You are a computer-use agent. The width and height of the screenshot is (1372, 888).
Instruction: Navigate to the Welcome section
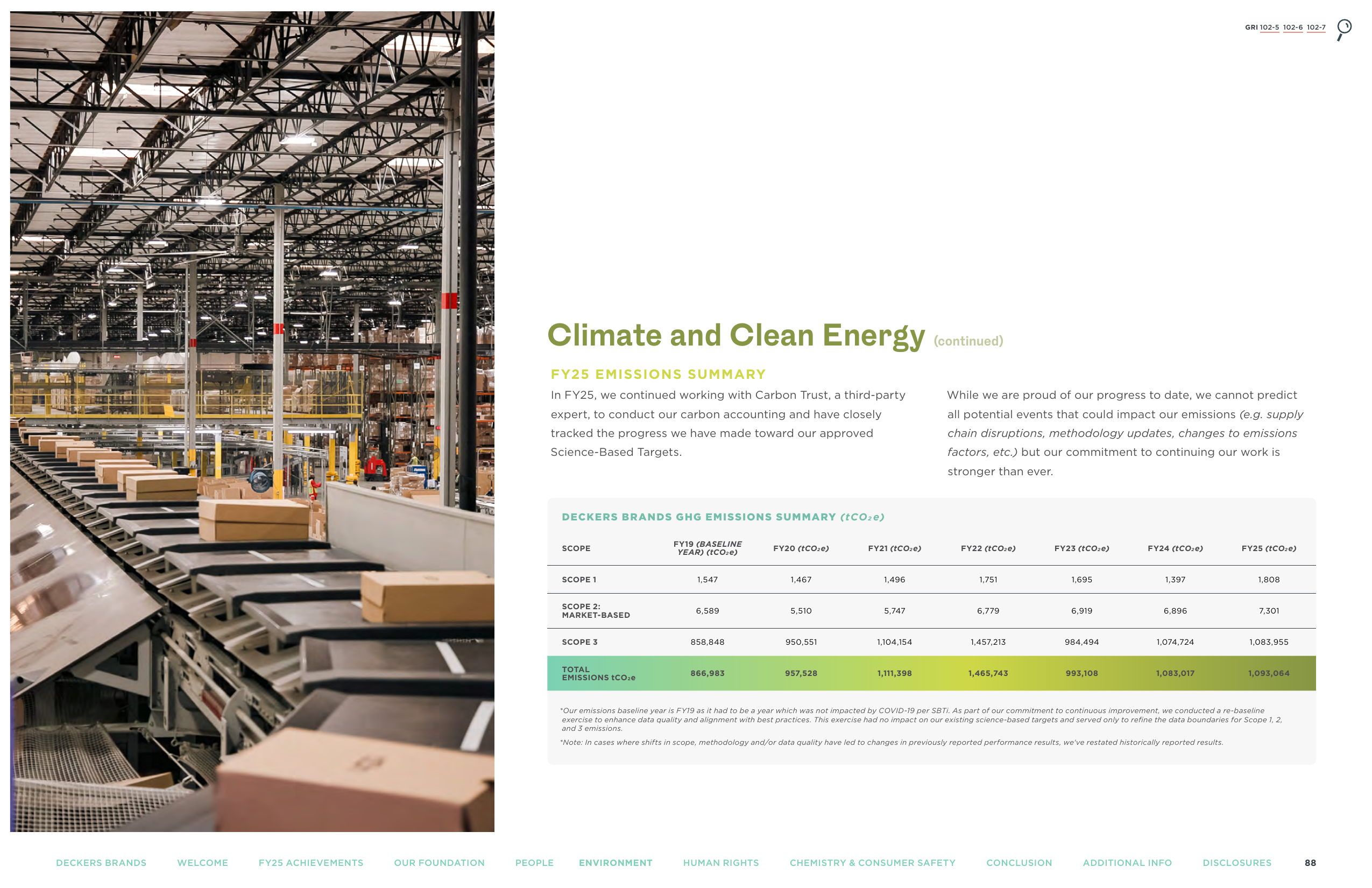202,863
